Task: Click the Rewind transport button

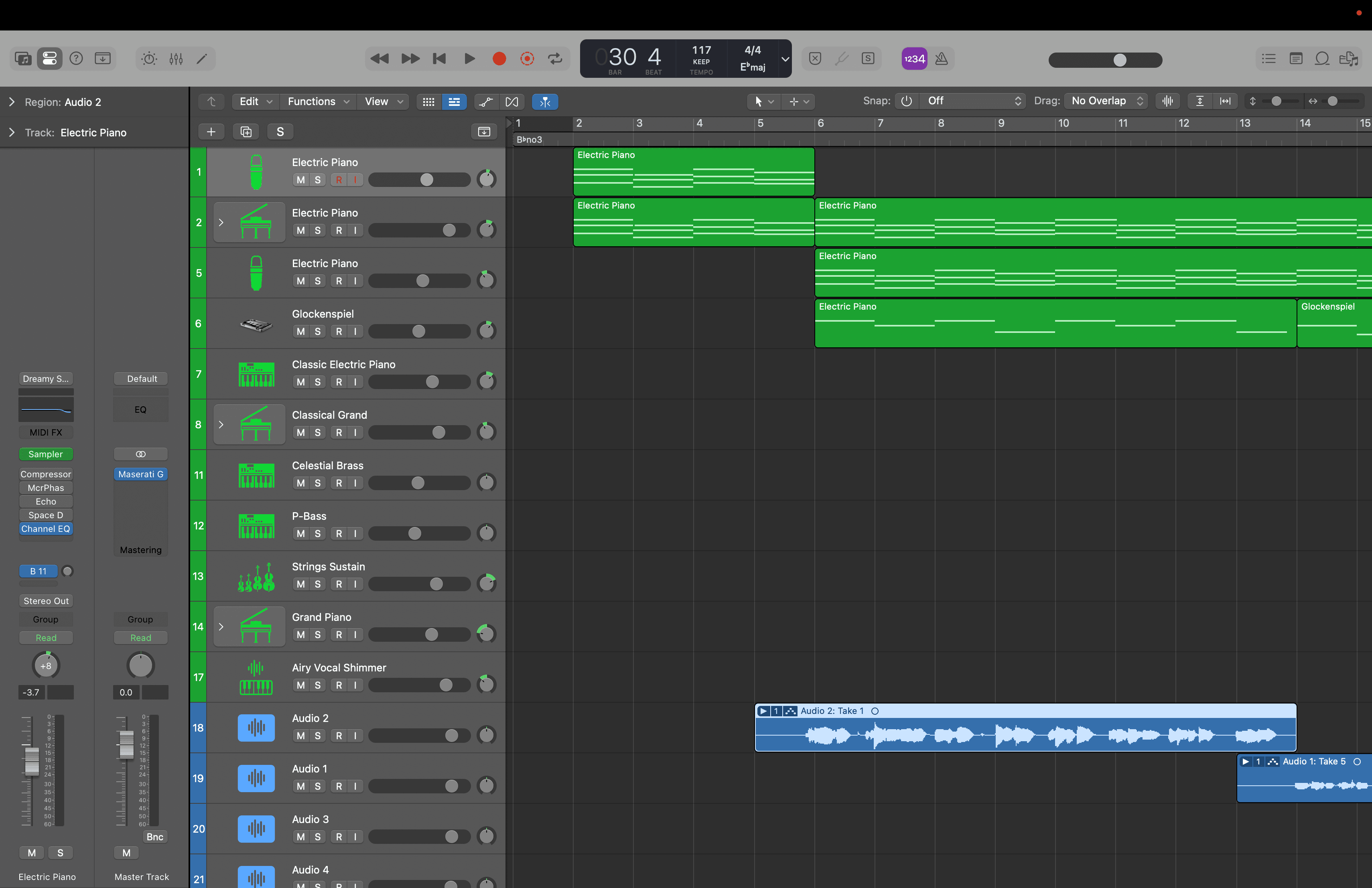Action: (x=380, y=58)
